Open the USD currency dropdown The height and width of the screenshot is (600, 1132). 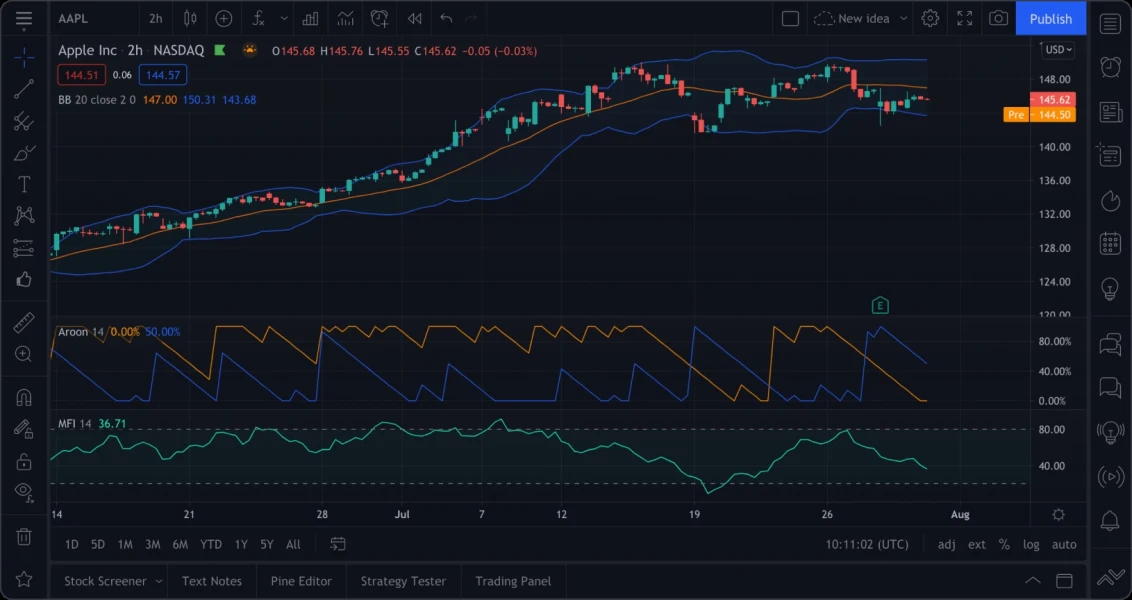[x=1057, y=49]
